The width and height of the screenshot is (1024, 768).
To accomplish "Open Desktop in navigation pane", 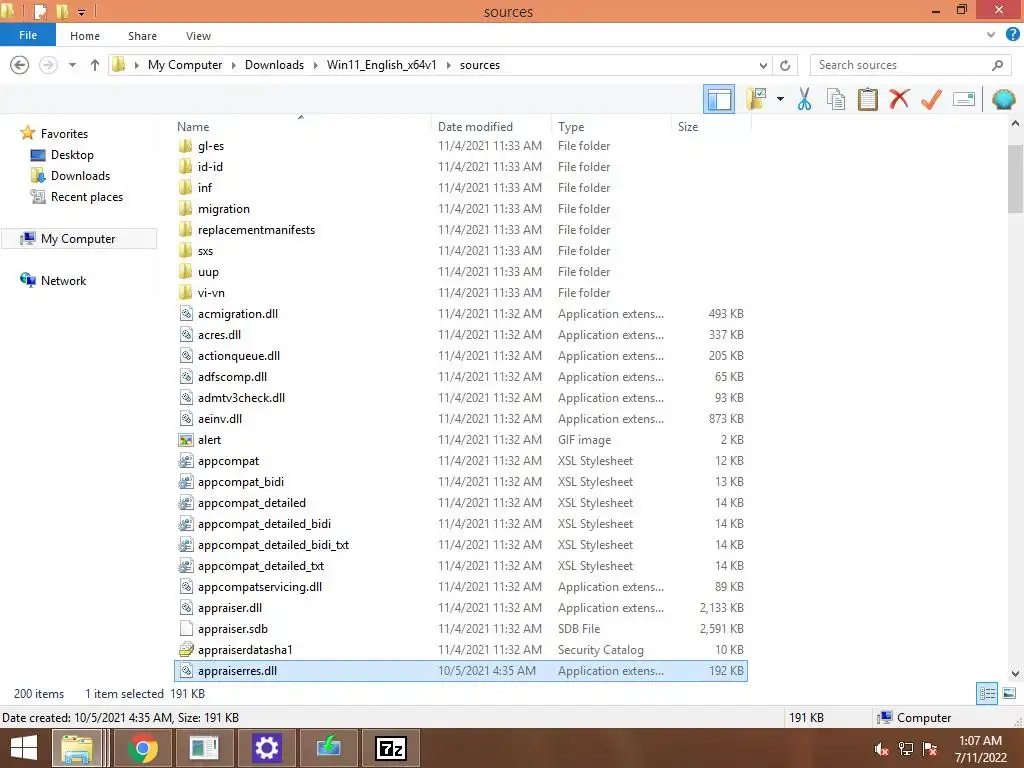I will click(x=72, y=155).
